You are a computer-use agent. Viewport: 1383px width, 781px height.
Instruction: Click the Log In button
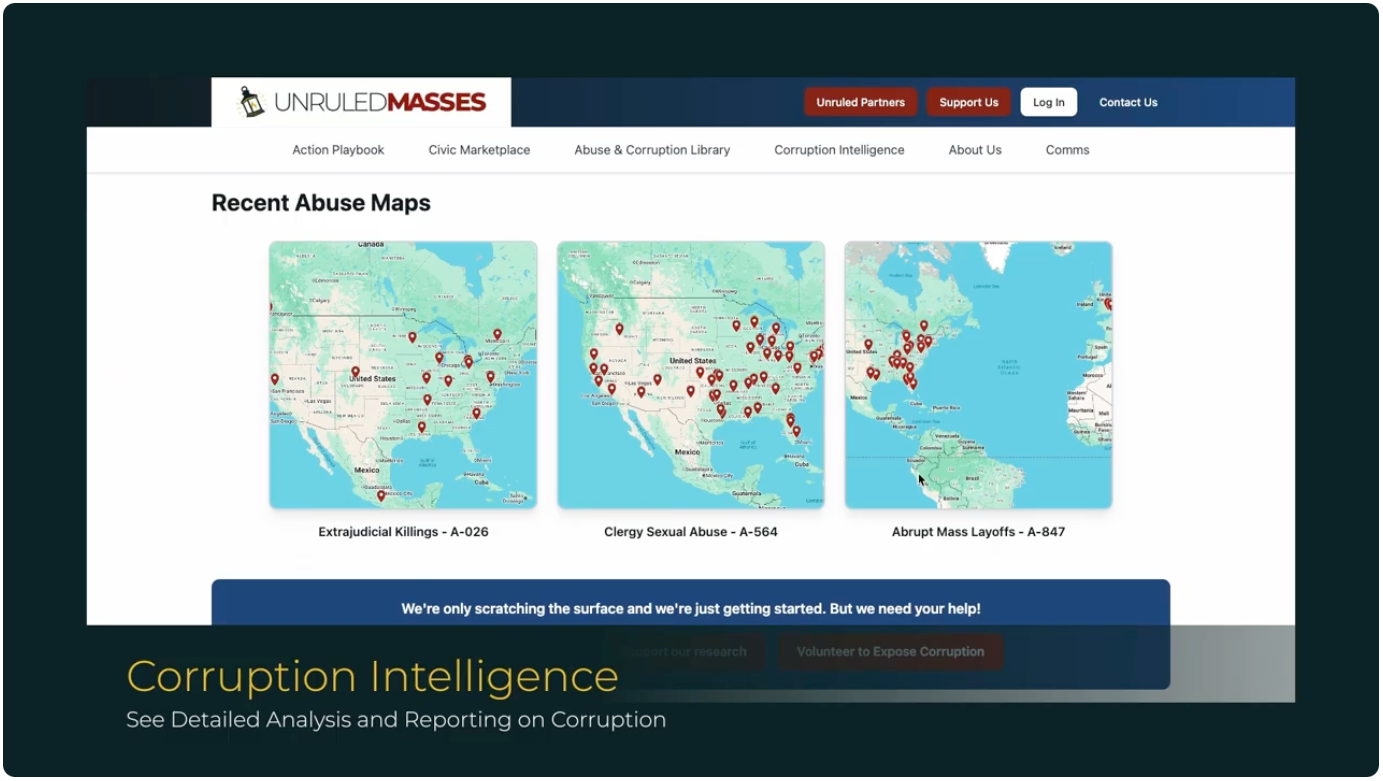click(1049, 102)
